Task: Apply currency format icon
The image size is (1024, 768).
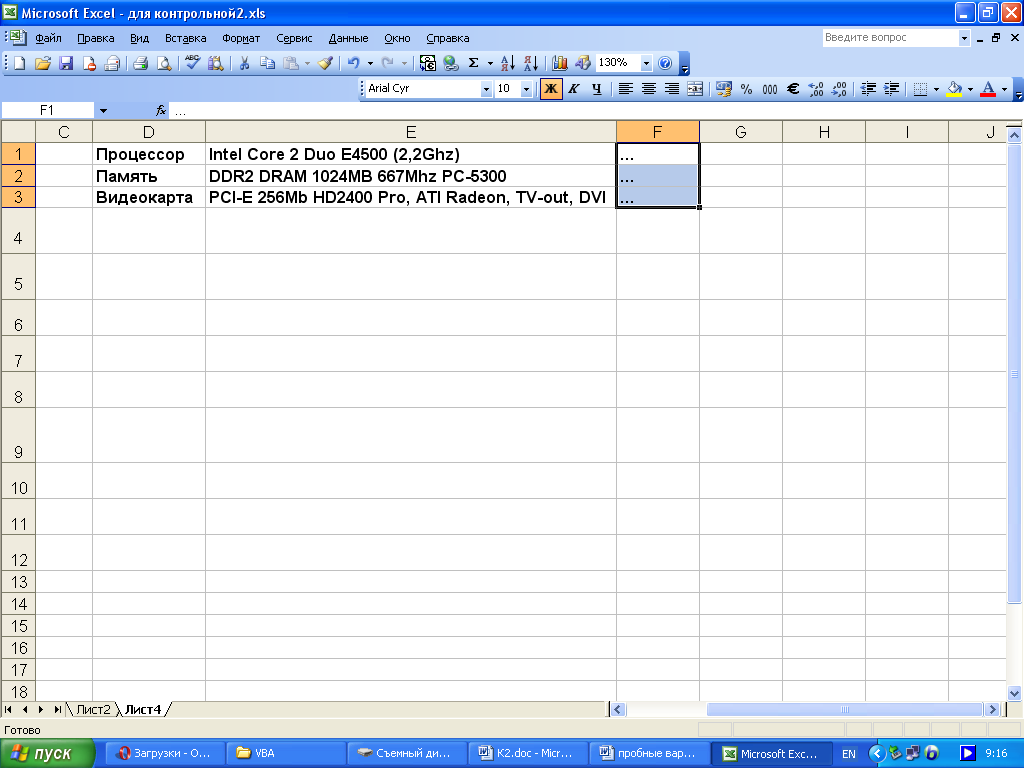Action: tap(724, 89)
